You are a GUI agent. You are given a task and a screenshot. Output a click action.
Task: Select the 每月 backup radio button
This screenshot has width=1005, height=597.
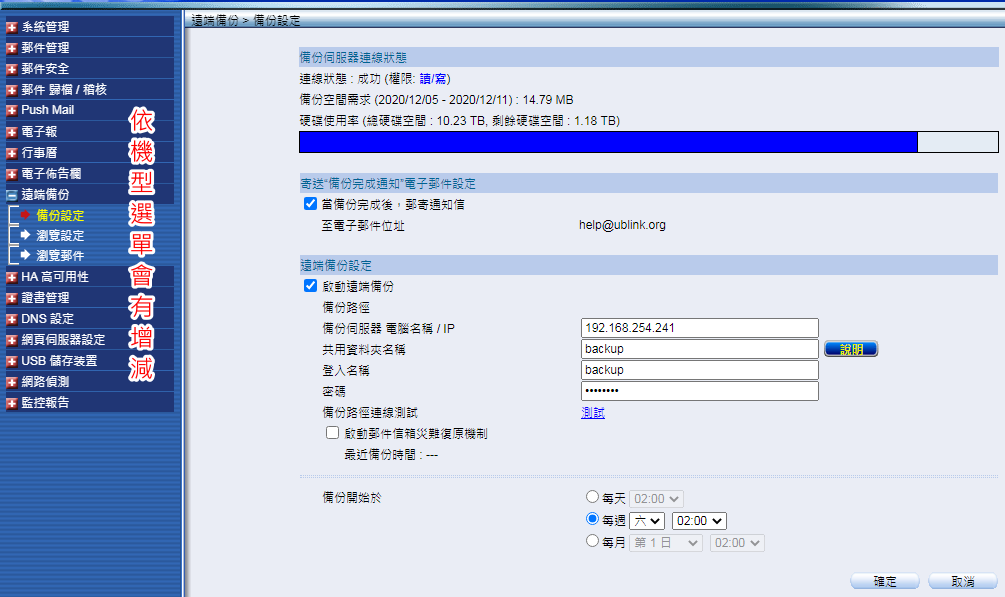pos(593,542)
